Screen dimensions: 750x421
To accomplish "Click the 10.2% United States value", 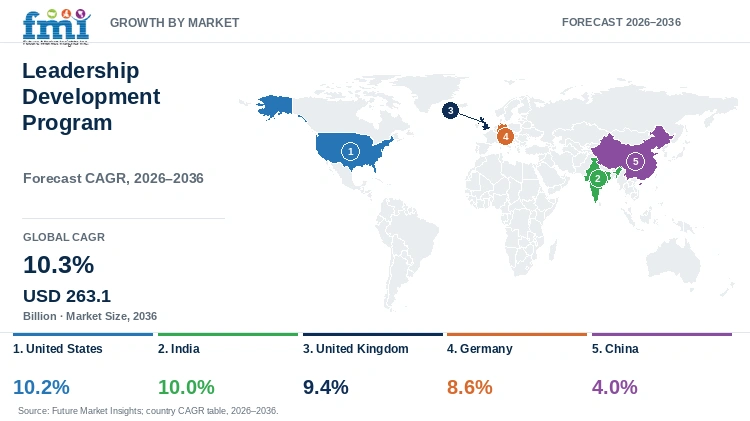I will click(41, 387).
